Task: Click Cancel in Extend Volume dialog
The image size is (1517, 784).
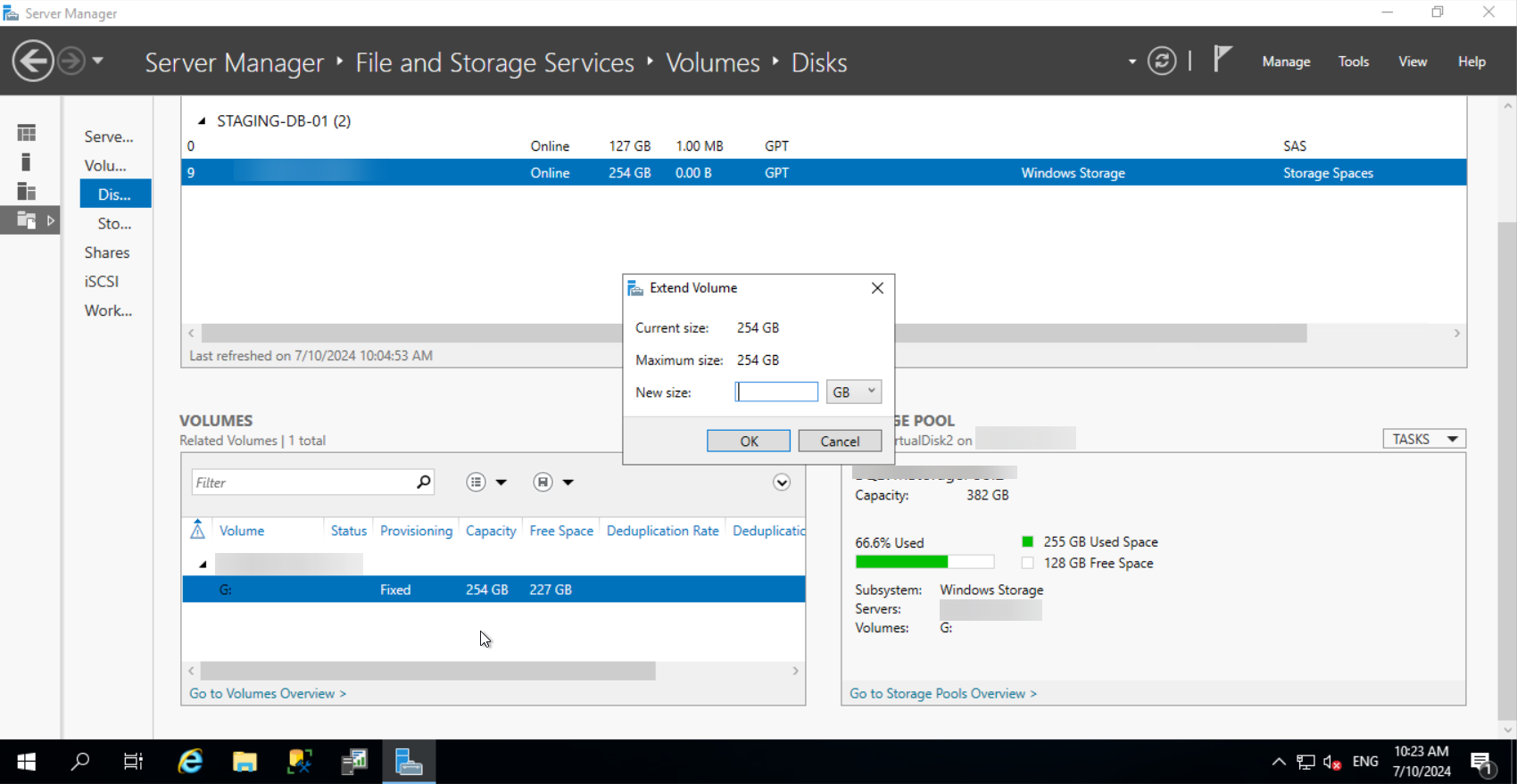Action: click(x=840, y=441)
